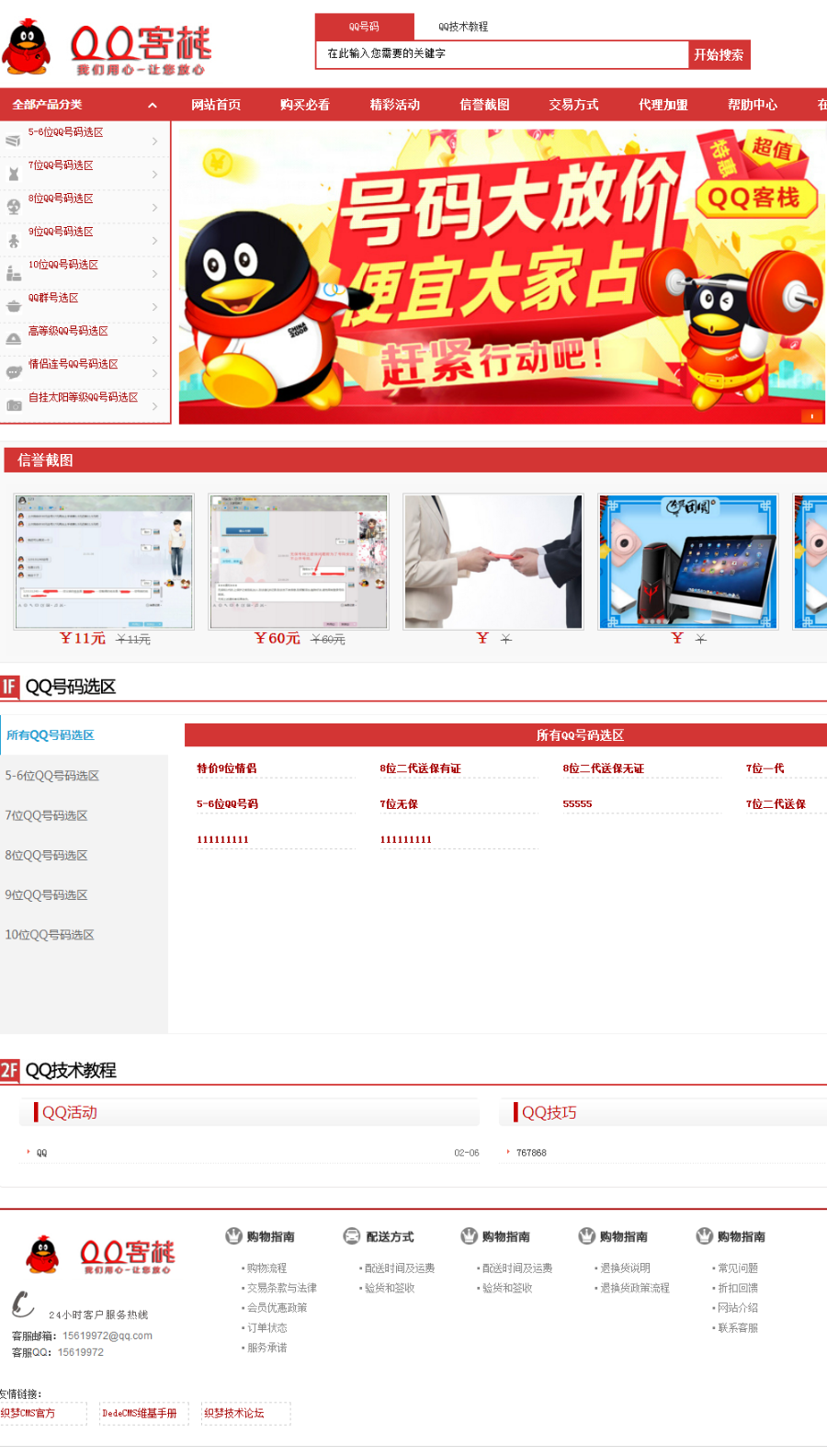Image resolution: width=827 pixels, height=1456 pixels.
Task: Open the 55555 number link
Action: (x=577, y=804)
